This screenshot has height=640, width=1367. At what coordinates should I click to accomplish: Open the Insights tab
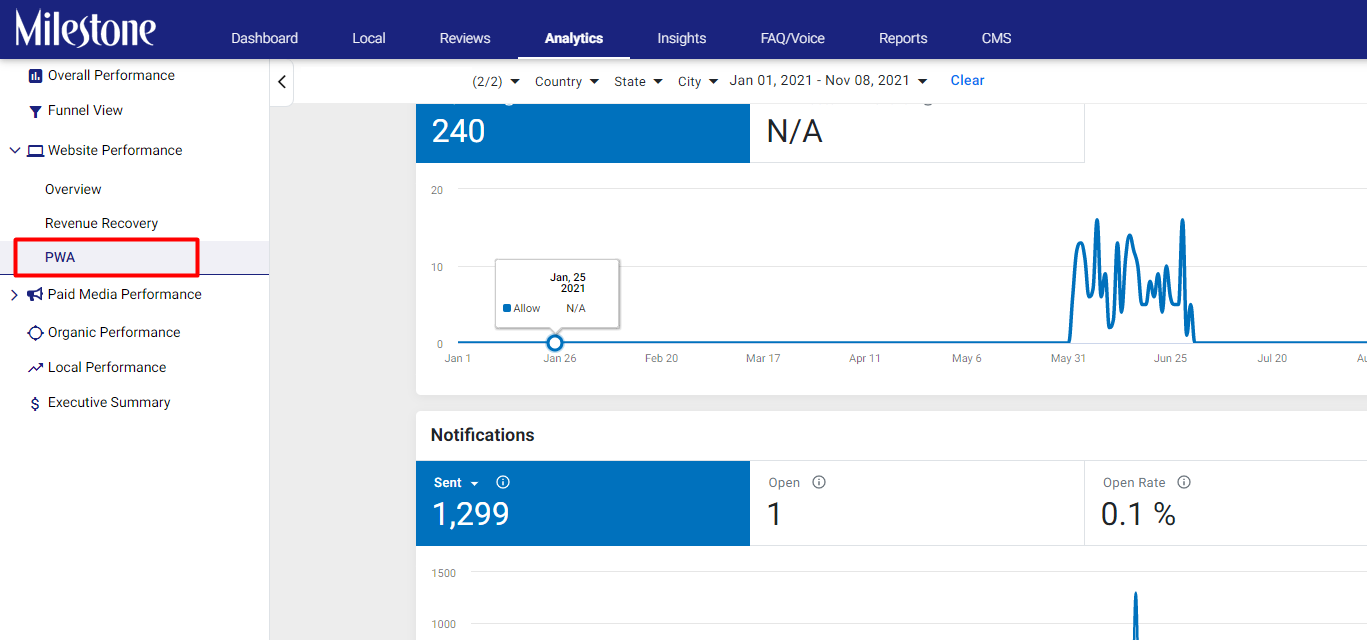pyautogui.click(x=682, y=38)
